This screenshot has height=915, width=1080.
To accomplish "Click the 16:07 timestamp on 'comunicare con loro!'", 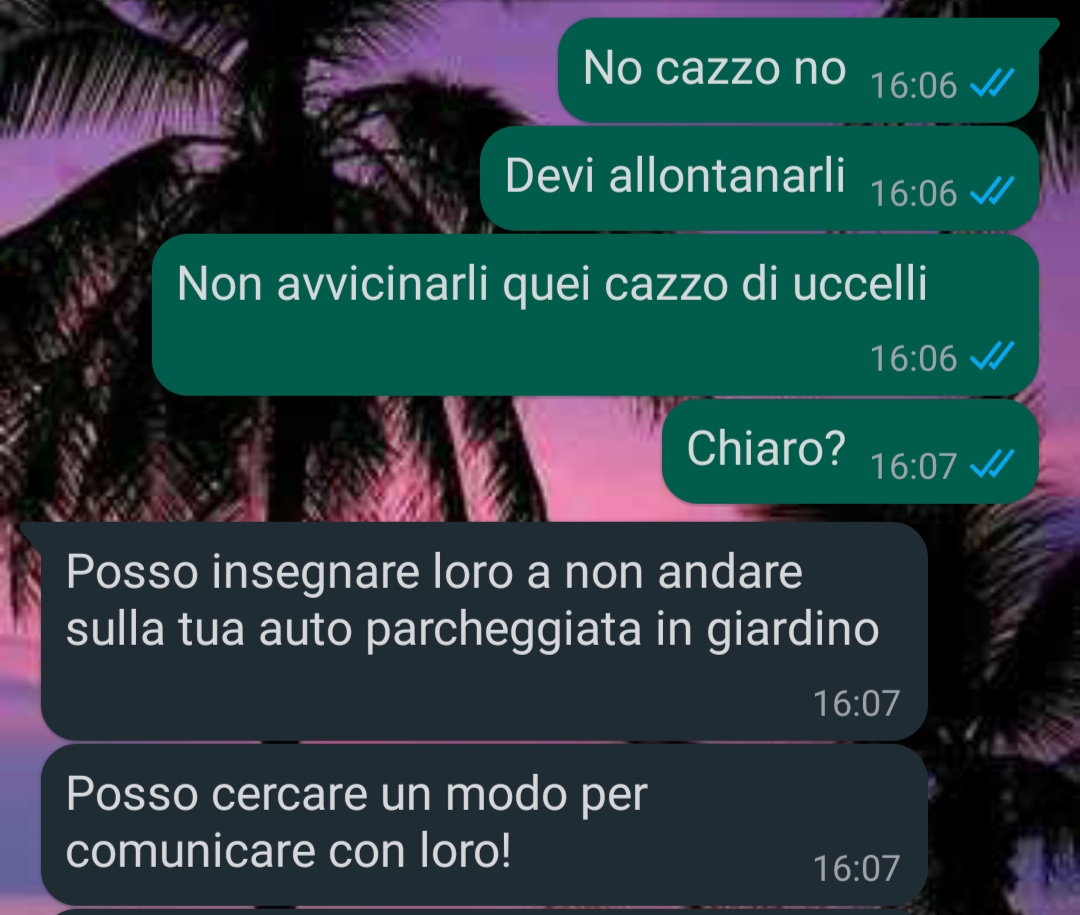I will 856,868.
